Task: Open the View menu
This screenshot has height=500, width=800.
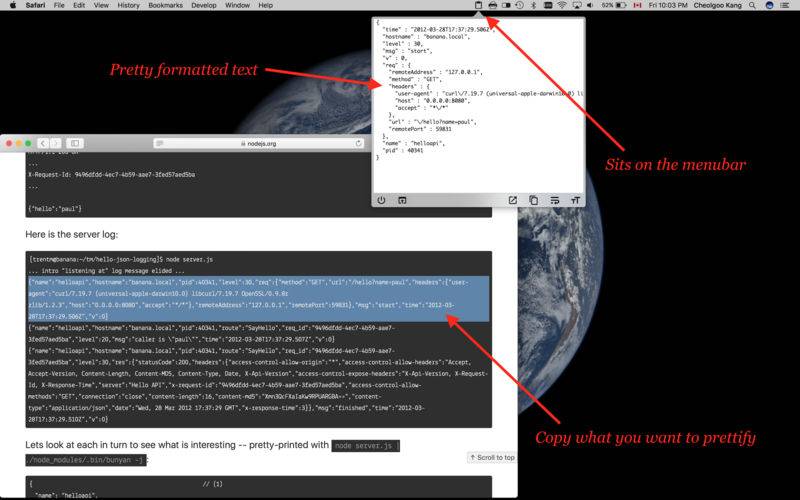Action: click(x=101, y=5)
